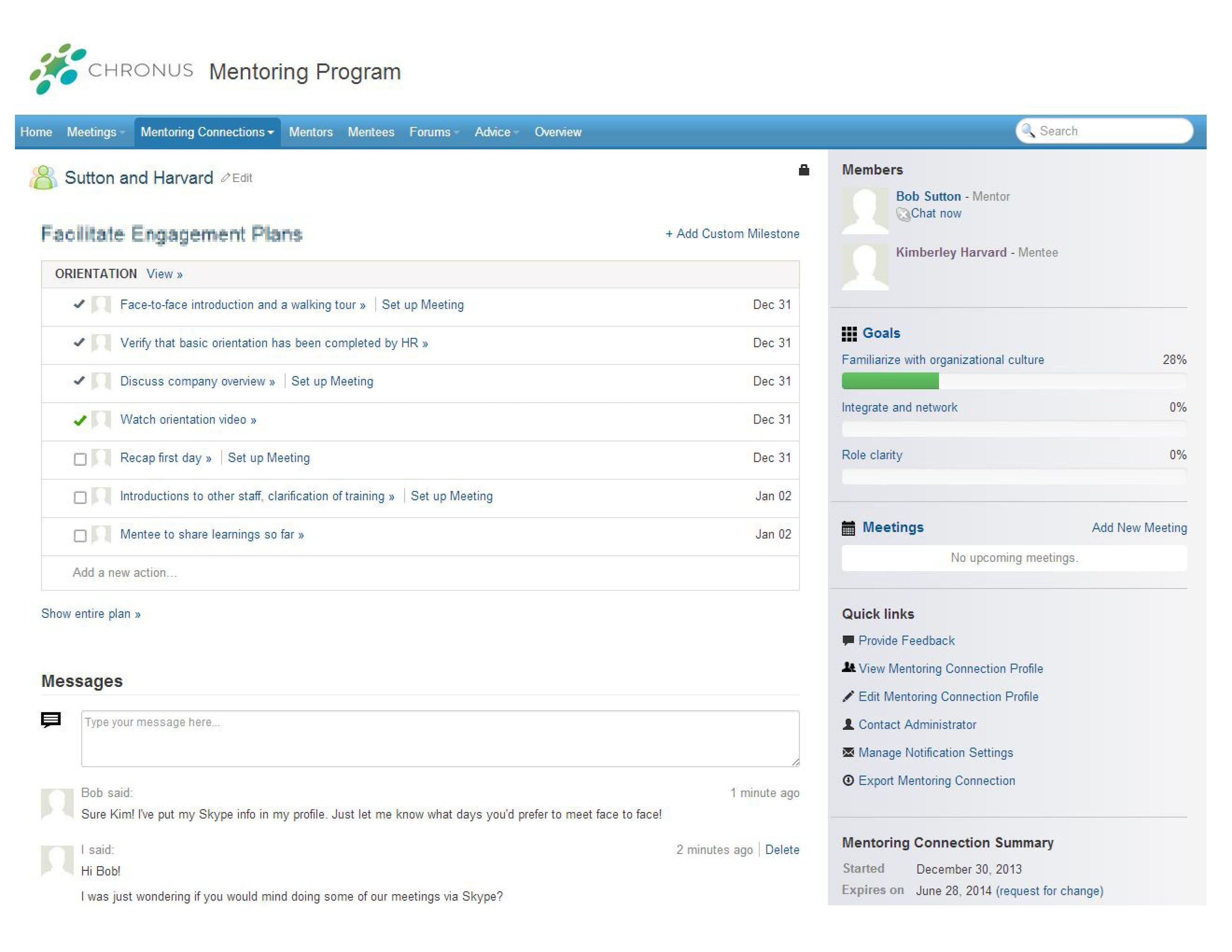Viewport: 1232px width, 952px height.
Task: Check the Mentee to share learnings checkbox
Action: pyautogui.click(x=80, y=536)
